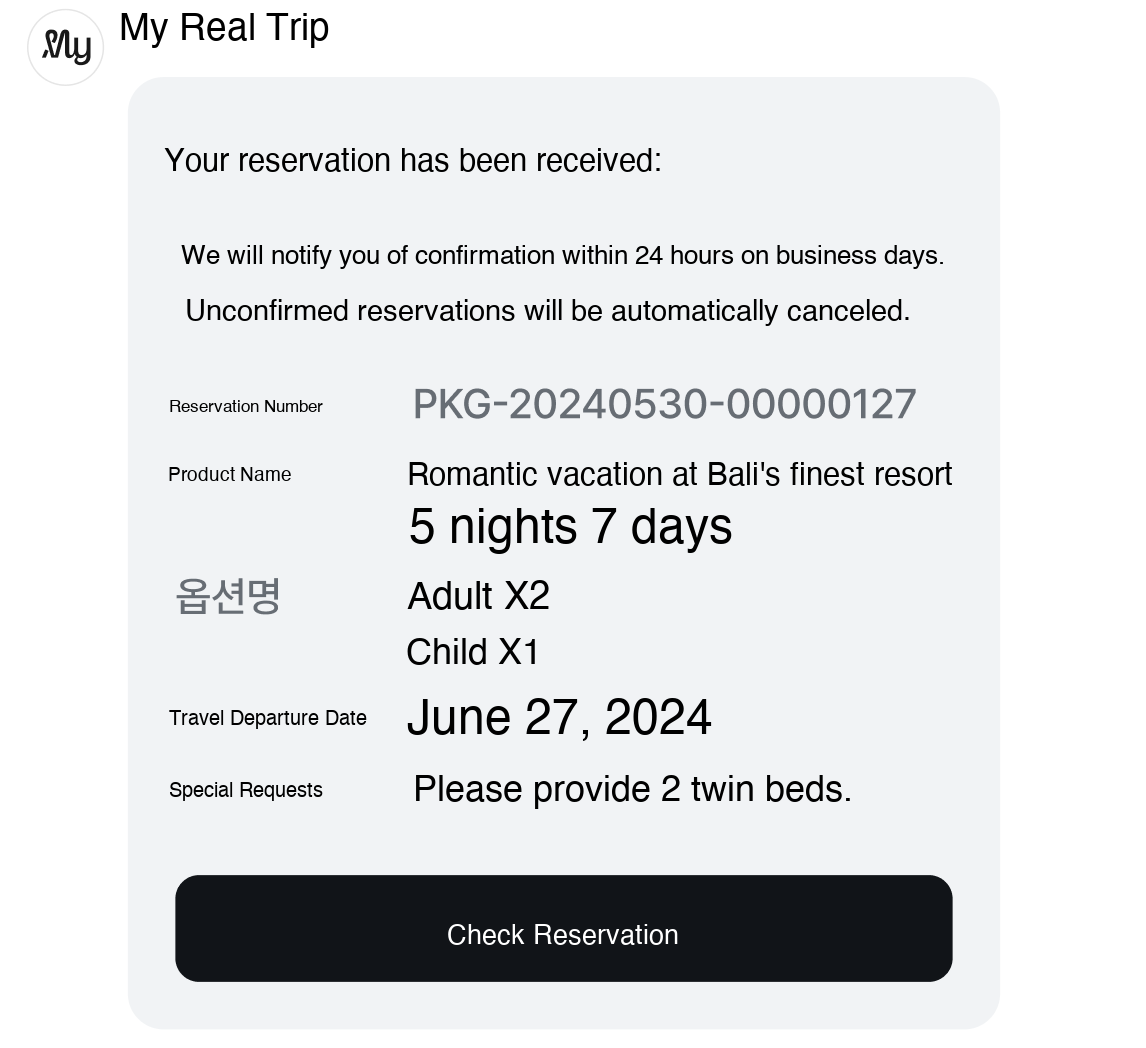Image resolution: width=1146 pixels, height=1048 pixels.
Task: Click the 24-hour confirmation notice text
Action: pyautogui.click(x=562, y=256)
